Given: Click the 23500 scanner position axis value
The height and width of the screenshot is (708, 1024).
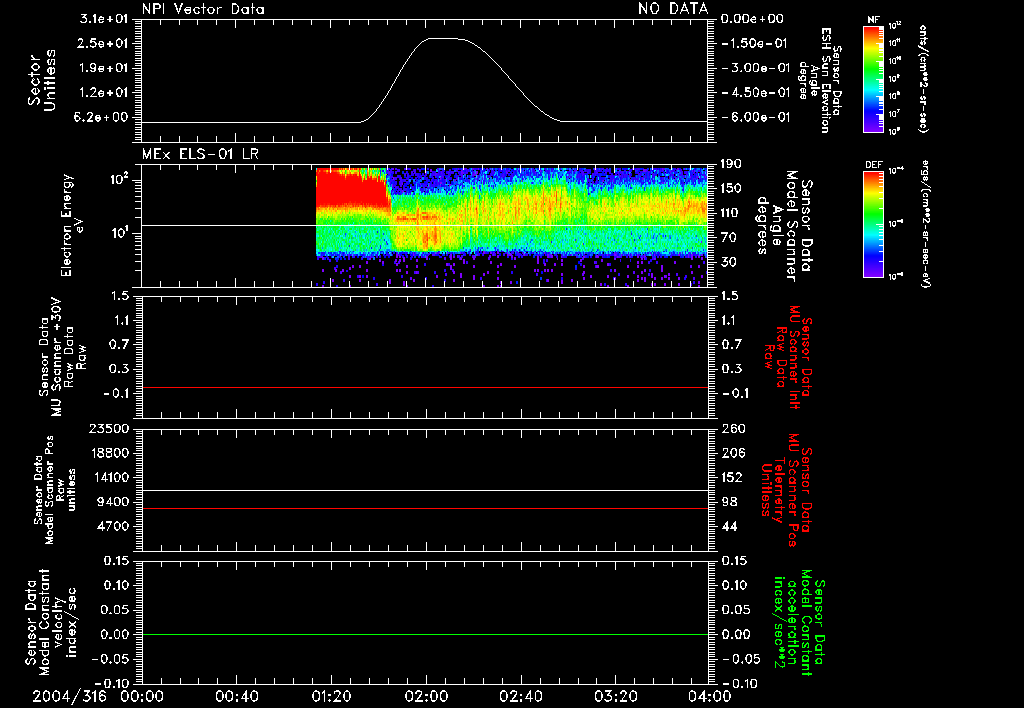Looking at the screenshot, I should 110,428.
